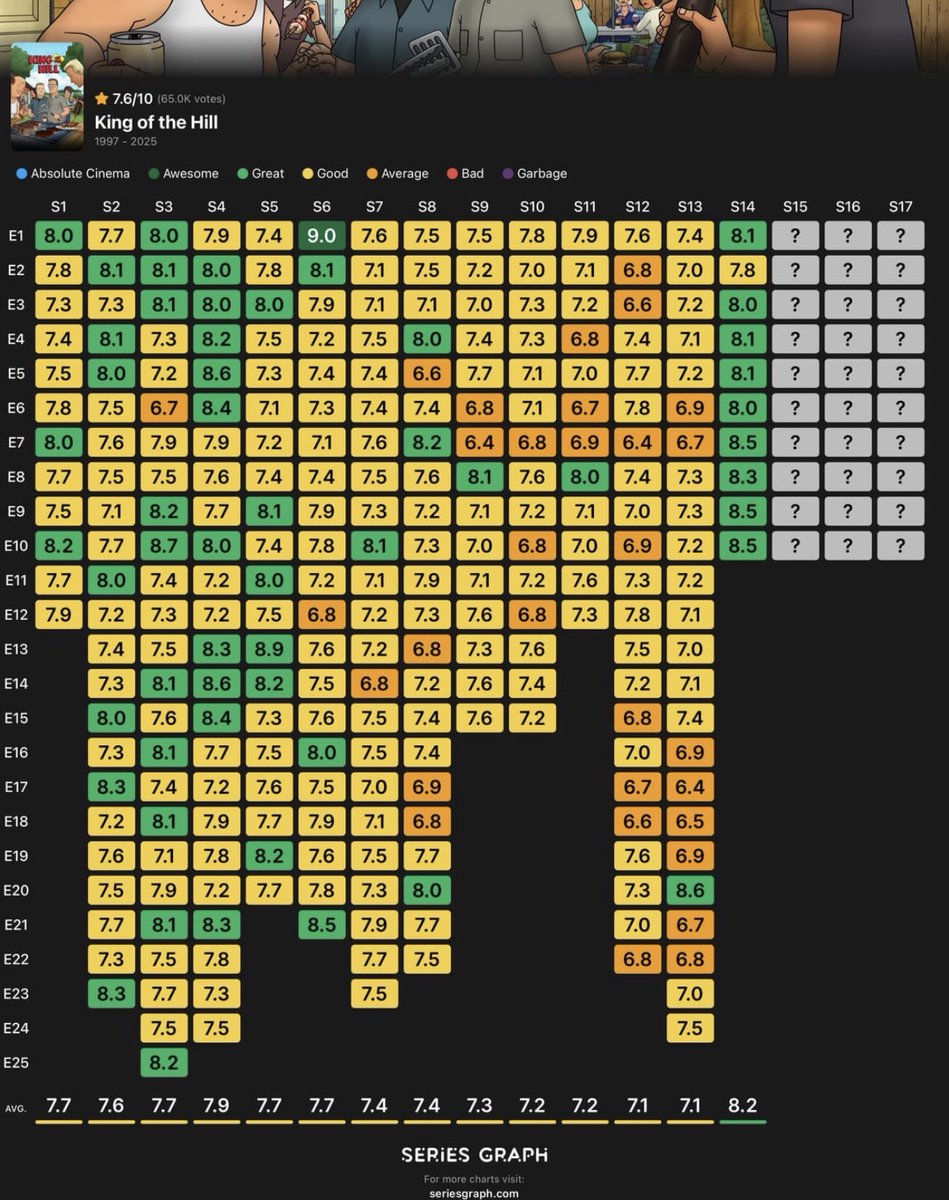Select the S6 season column header
This screenshot has width=949, height=1200.
point(322,207)
